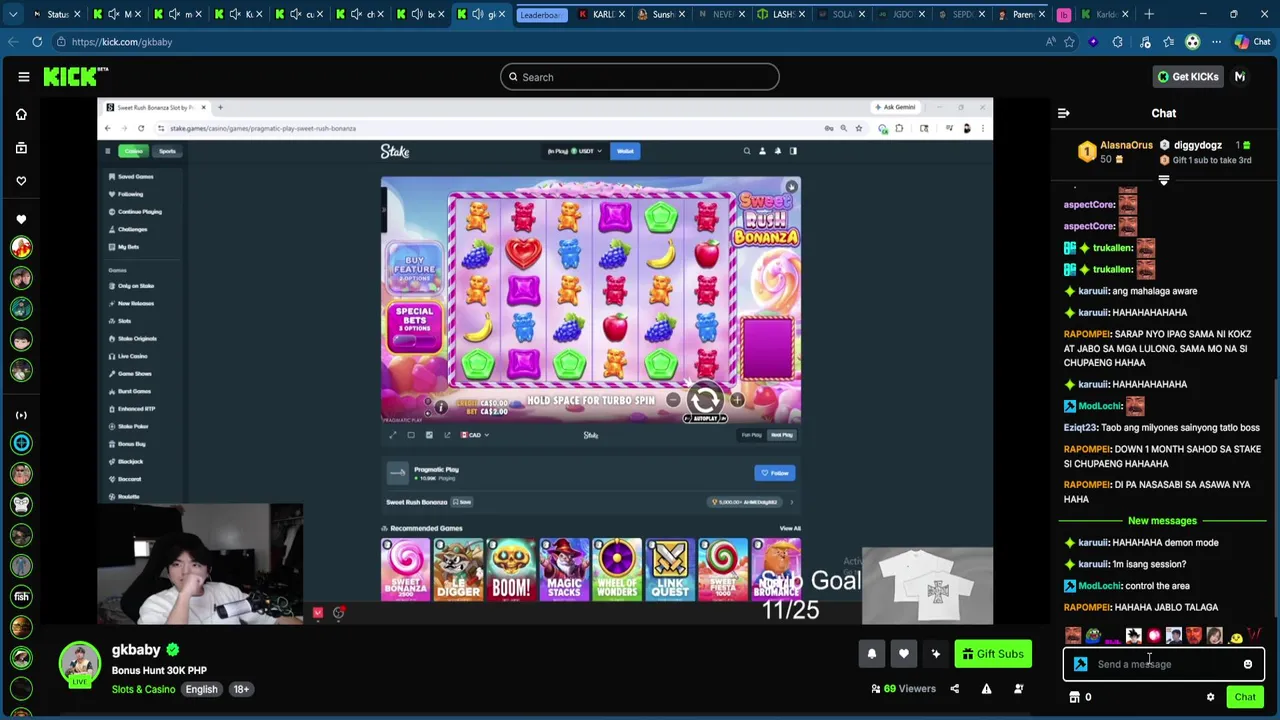This screenshot has height=720, width=1280.
Task: Refresh the browser page
Action: tap(37, 42)
